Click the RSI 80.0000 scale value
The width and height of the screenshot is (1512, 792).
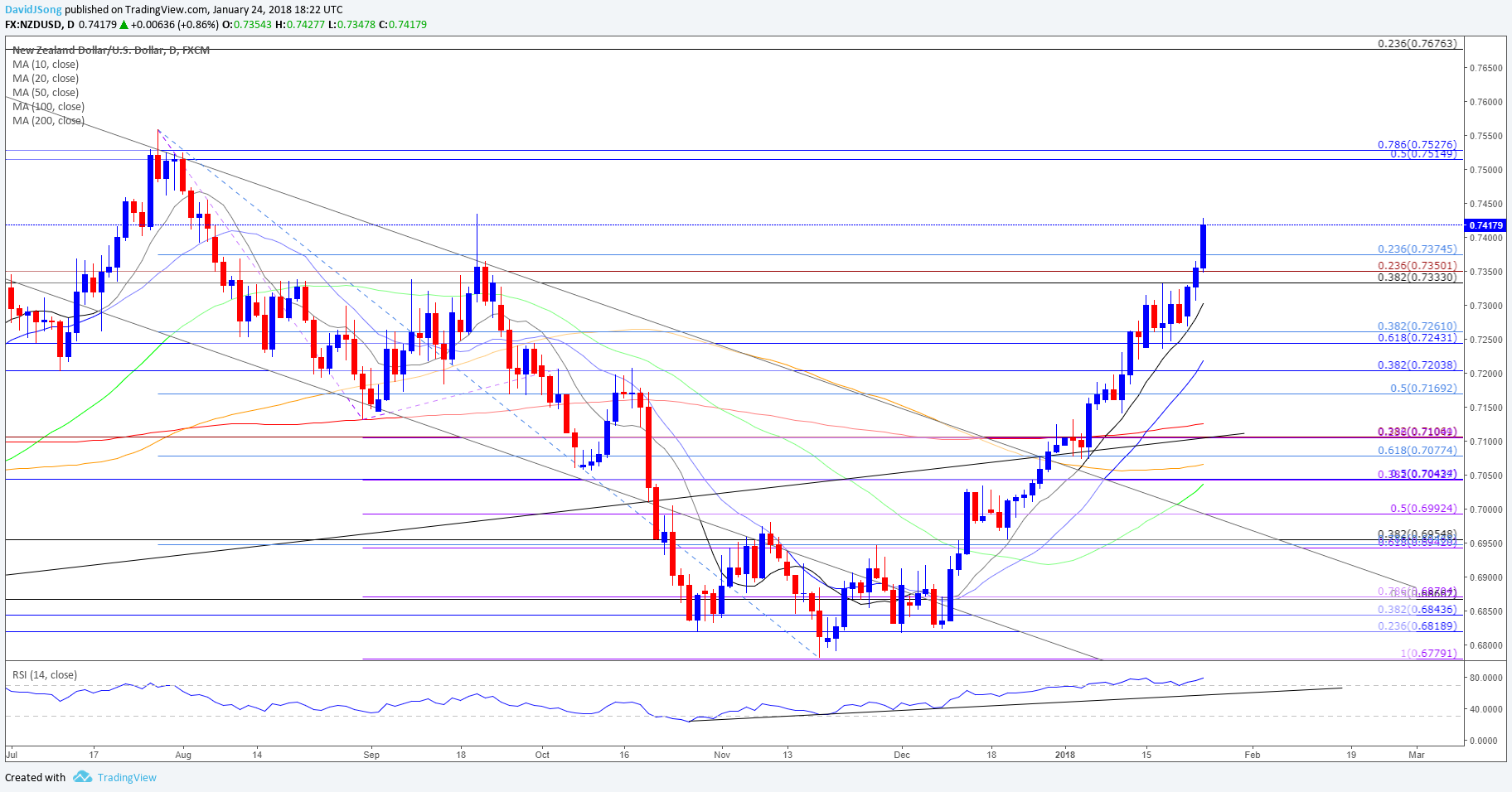(1485, 678)
